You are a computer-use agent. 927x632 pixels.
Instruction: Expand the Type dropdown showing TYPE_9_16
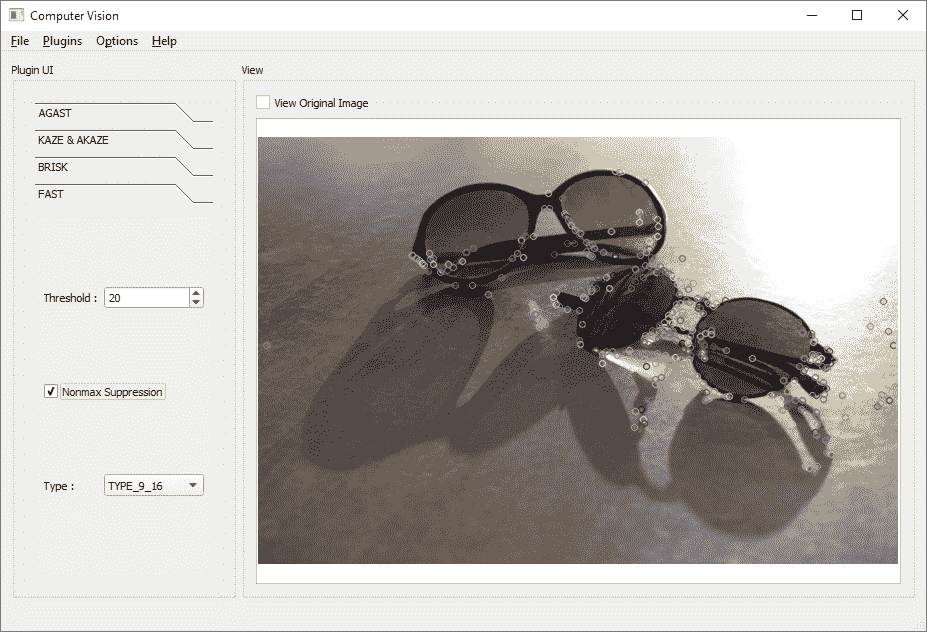point(154,486)
